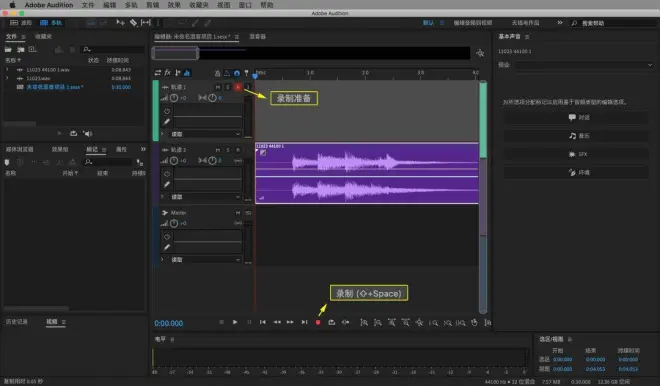Toggle loop playback in transport bar
Viewport: 660px width, 386px height.
click(x=332, y=322)
